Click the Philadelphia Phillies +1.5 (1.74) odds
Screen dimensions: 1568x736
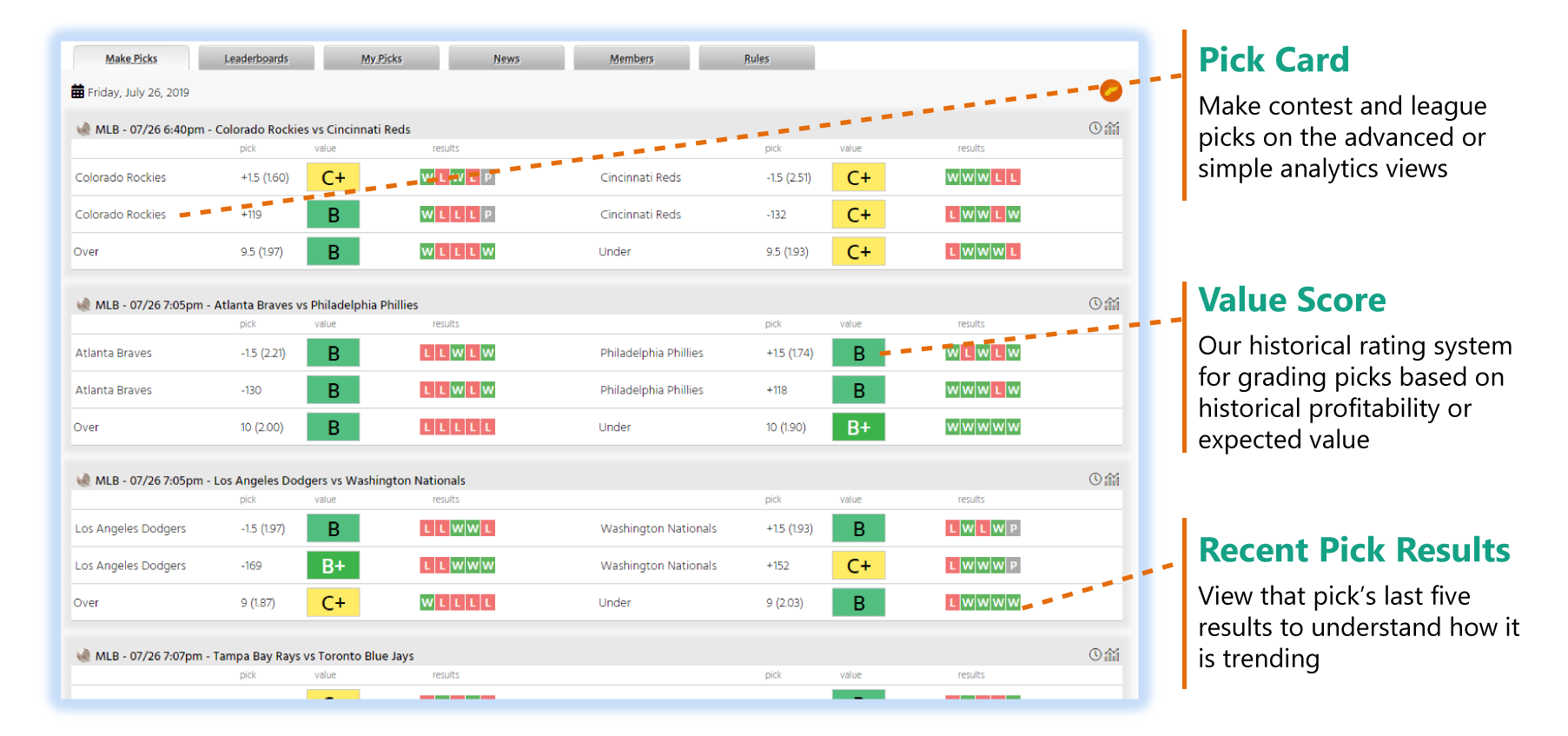pyautogui.click(x=790, y=353)
